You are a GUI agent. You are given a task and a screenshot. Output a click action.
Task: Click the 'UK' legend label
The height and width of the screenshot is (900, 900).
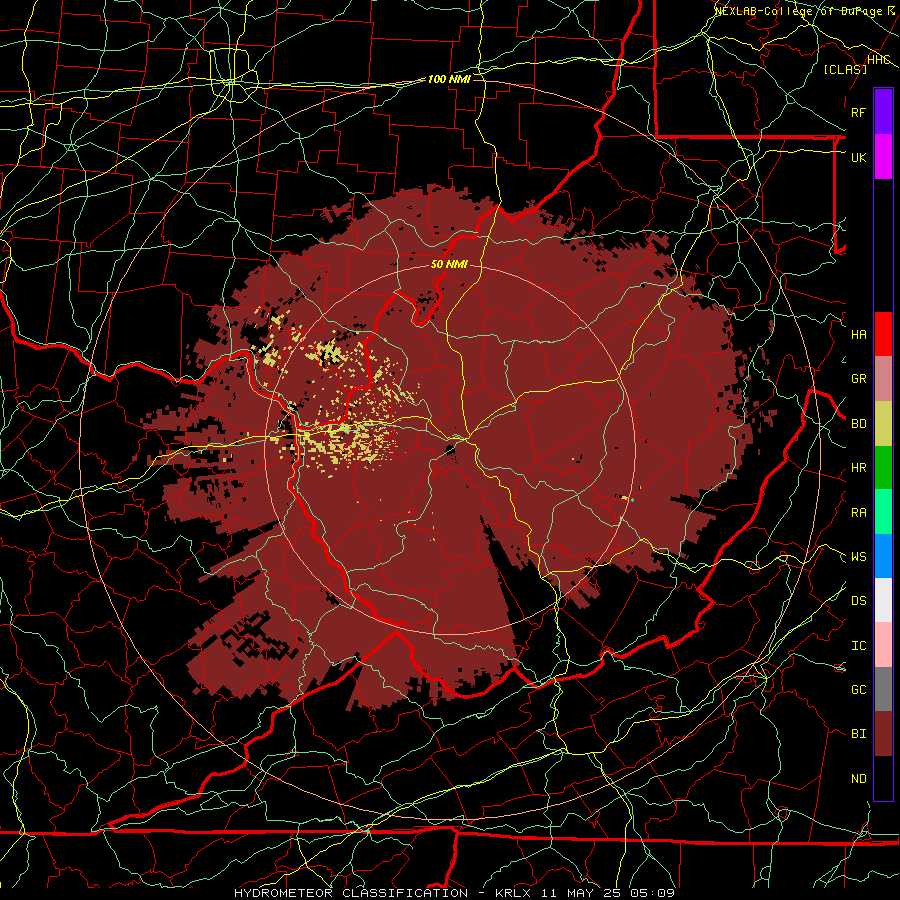click(x=858, y=157)
